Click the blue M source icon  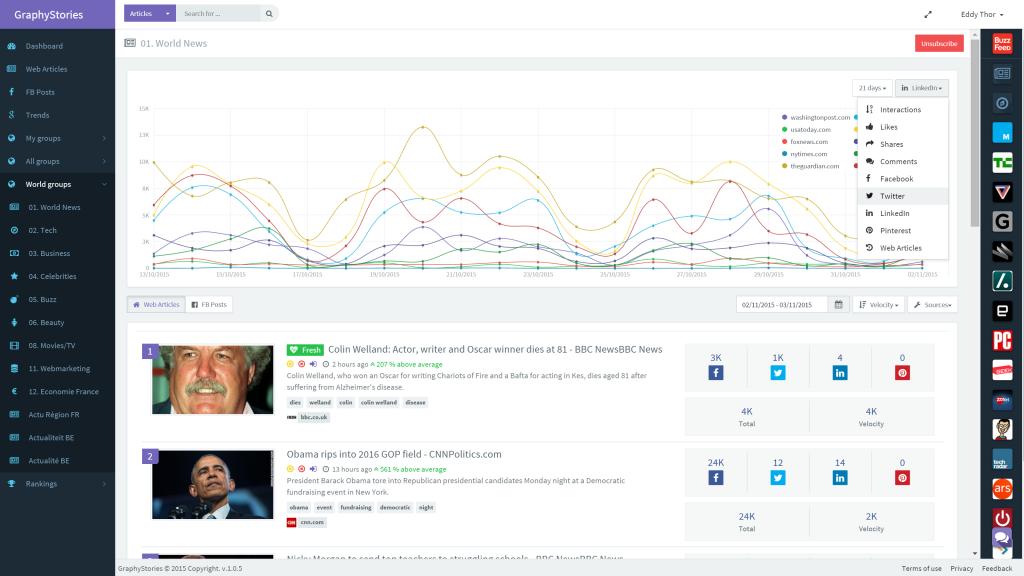point(1002,133)
